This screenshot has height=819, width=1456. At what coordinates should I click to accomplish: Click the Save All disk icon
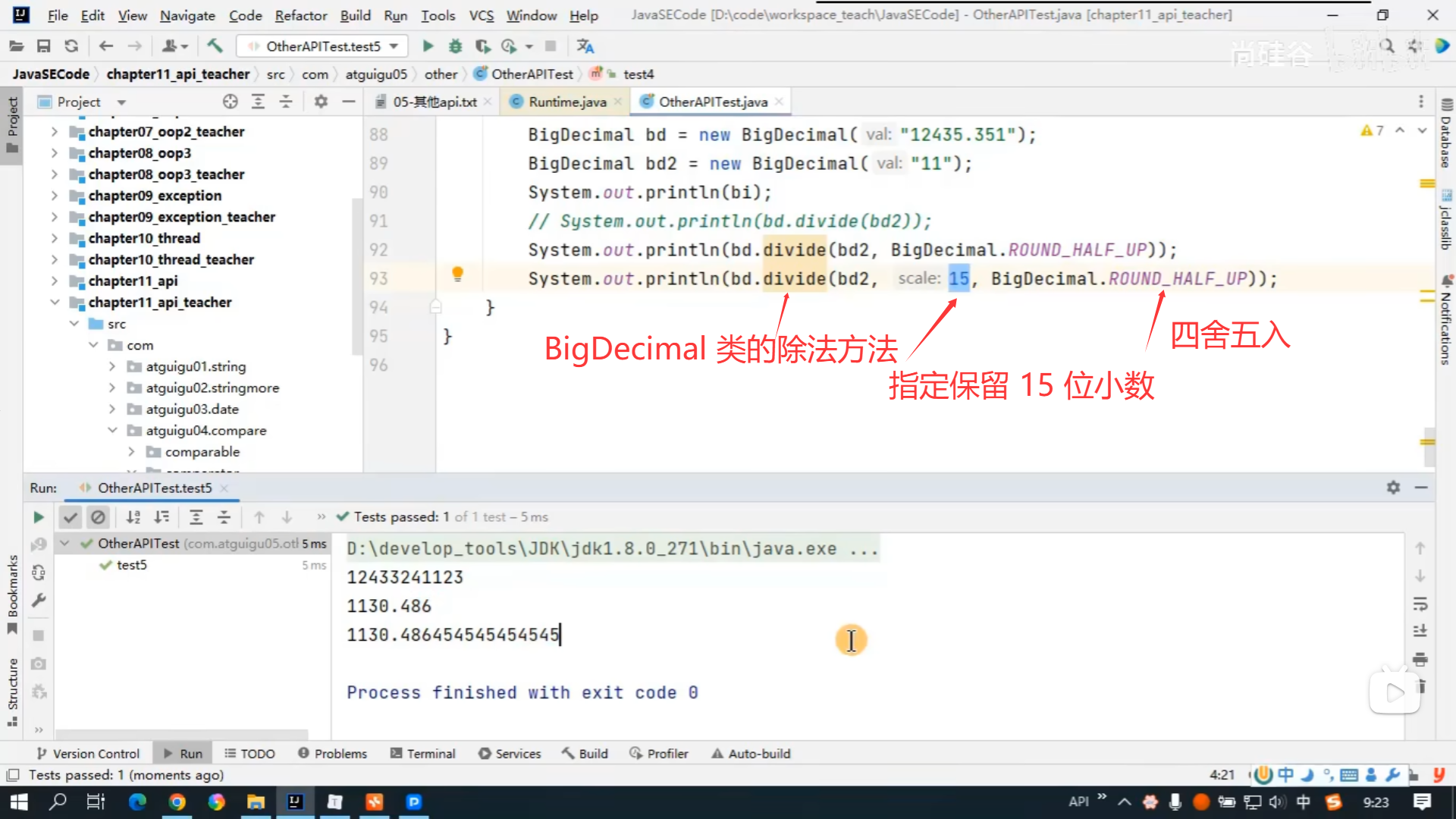point(44,46)
